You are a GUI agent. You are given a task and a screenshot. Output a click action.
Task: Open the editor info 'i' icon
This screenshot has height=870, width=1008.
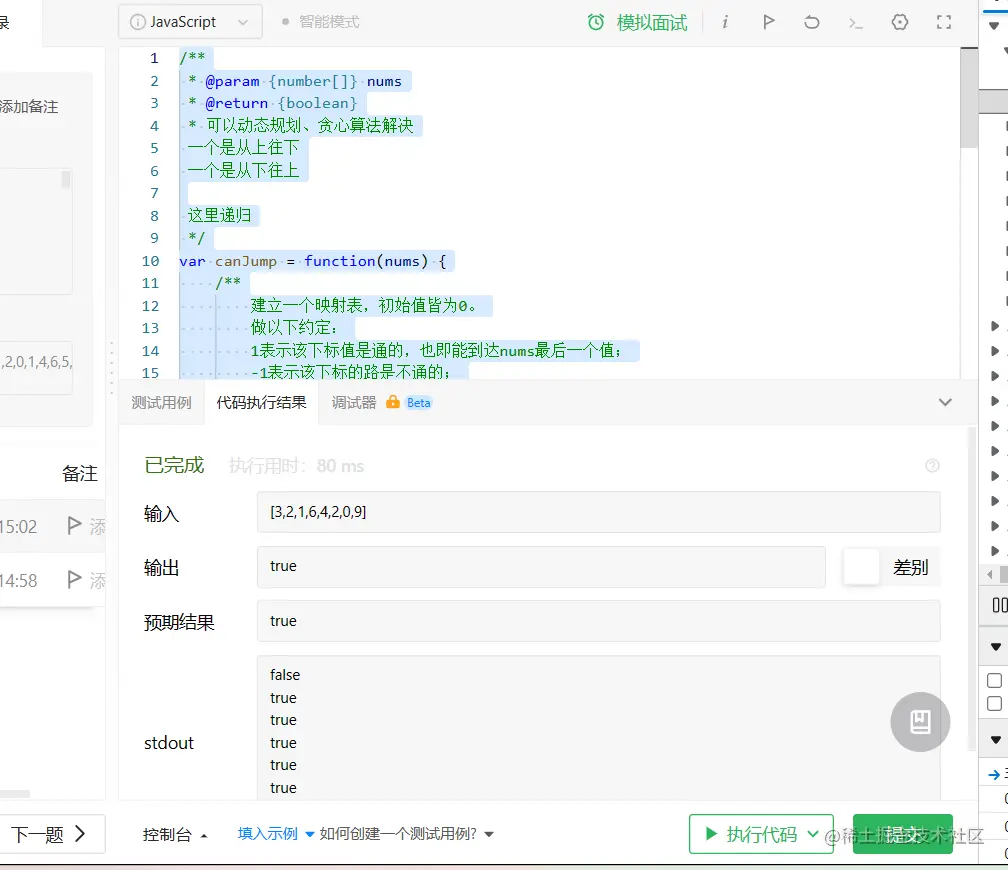coord(724,23)
